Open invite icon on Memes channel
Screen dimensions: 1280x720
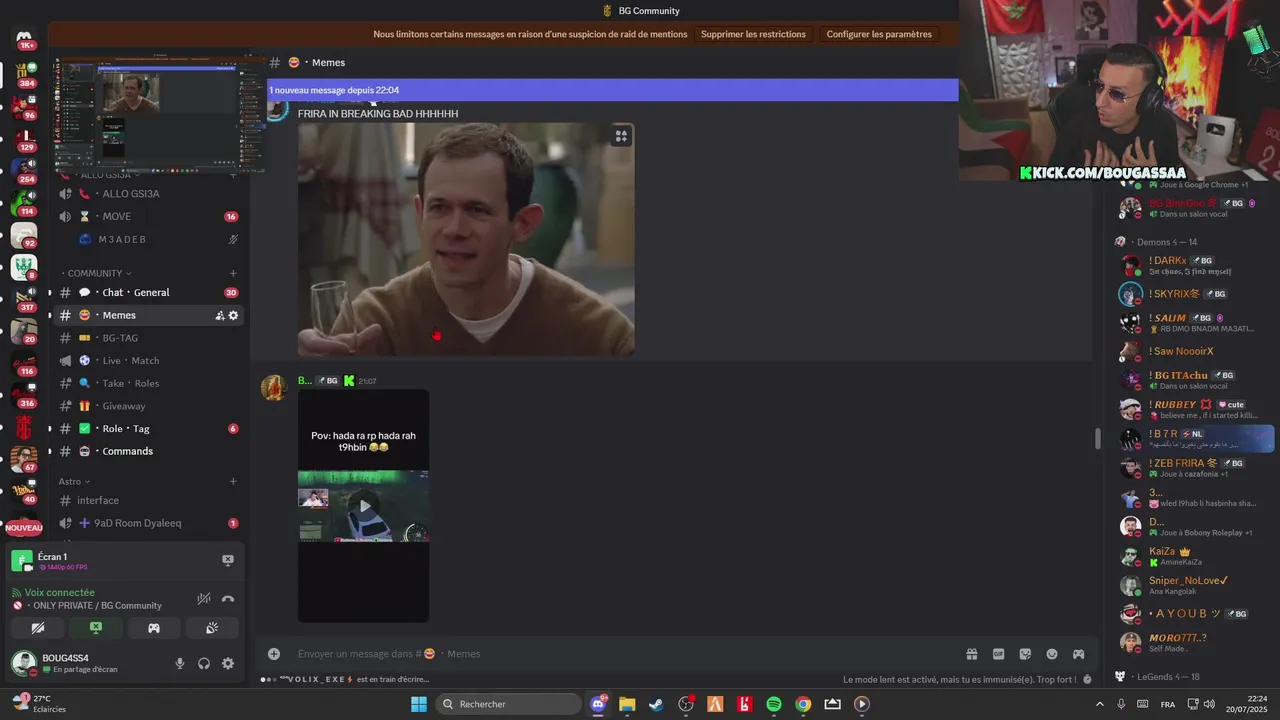click(220, 315)
